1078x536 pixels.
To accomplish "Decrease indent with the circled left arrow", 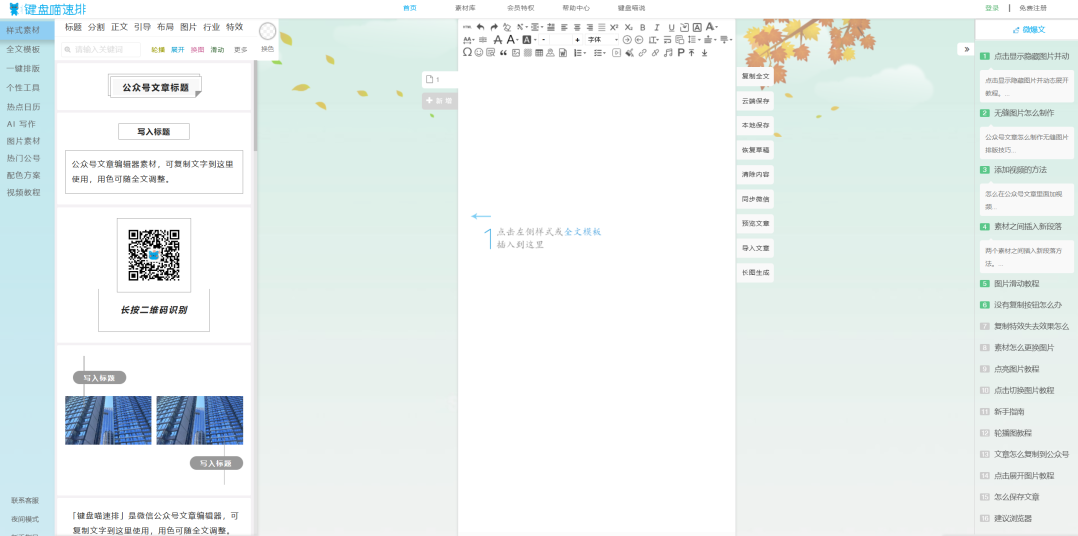I will click(x=639, y=40).
